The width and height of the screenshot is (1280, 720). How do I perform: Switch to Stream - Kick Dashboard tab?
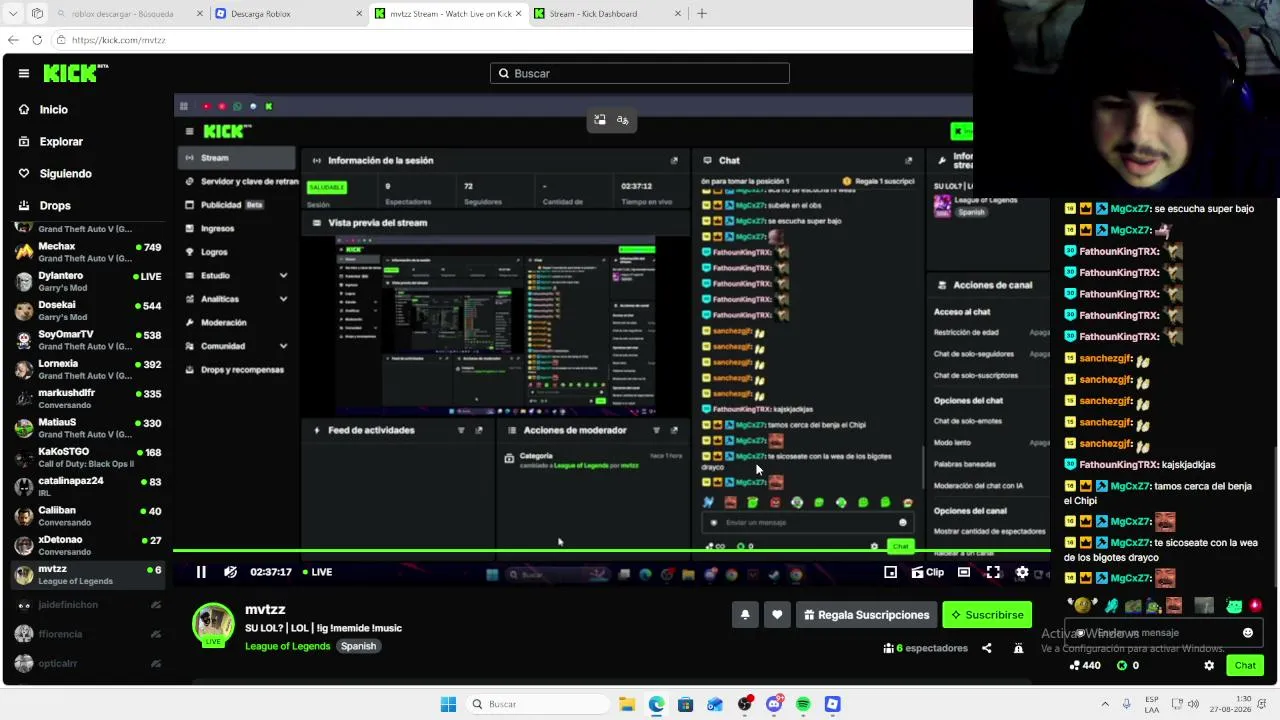click(608, 14)
